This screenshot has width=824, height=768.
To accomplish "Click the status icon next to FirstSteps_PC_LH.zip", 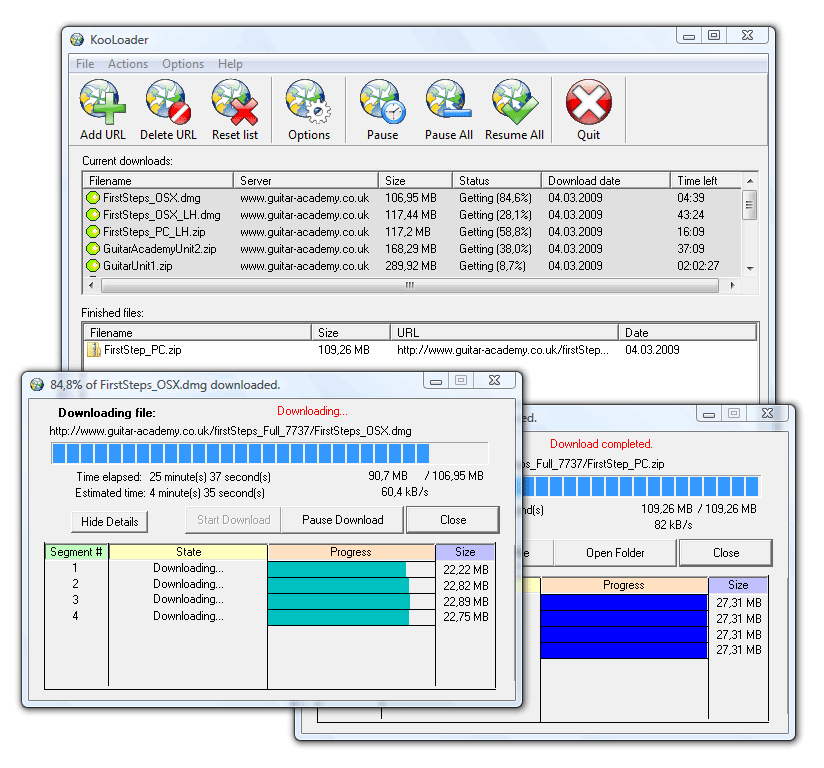I will pyautogui.click(x=93, y=231).
